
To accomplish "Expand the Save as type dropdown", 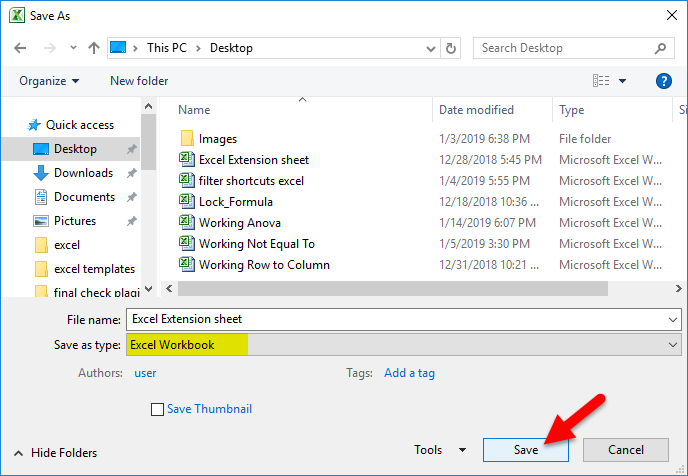I will pos(672,344).
